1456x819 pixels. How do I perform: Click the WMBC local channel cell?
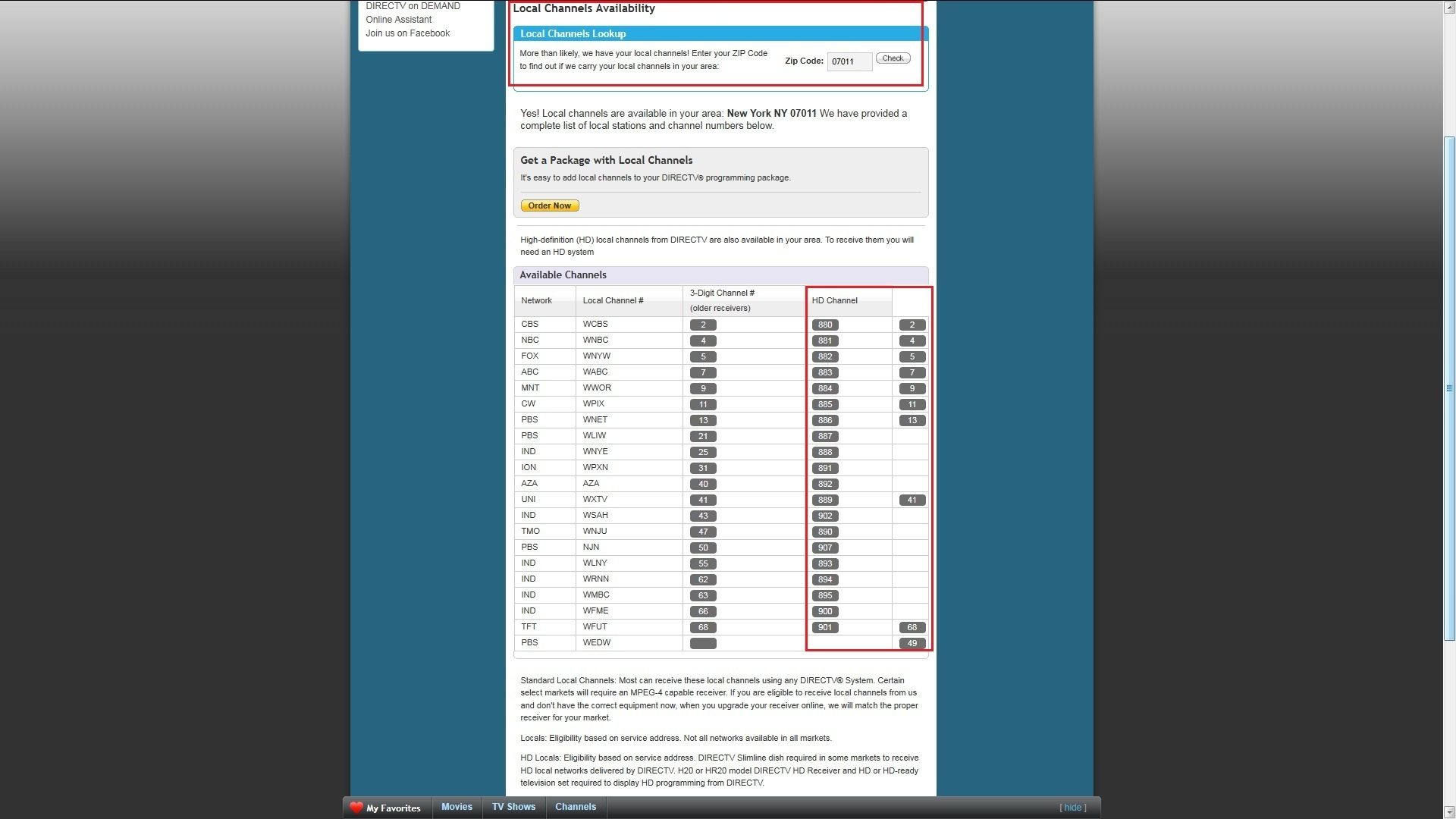tap(629, 595)
